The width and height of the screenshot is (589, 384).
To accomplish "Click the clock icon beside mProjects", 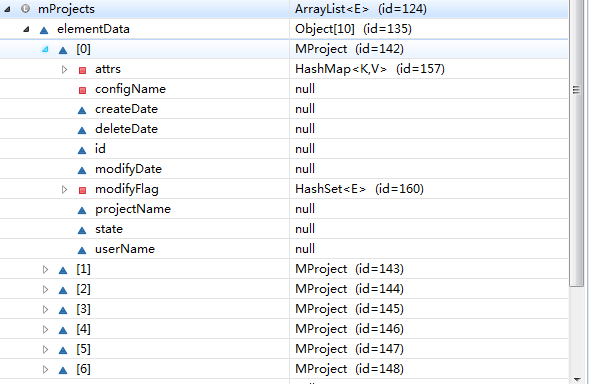I will click(25, 9).
